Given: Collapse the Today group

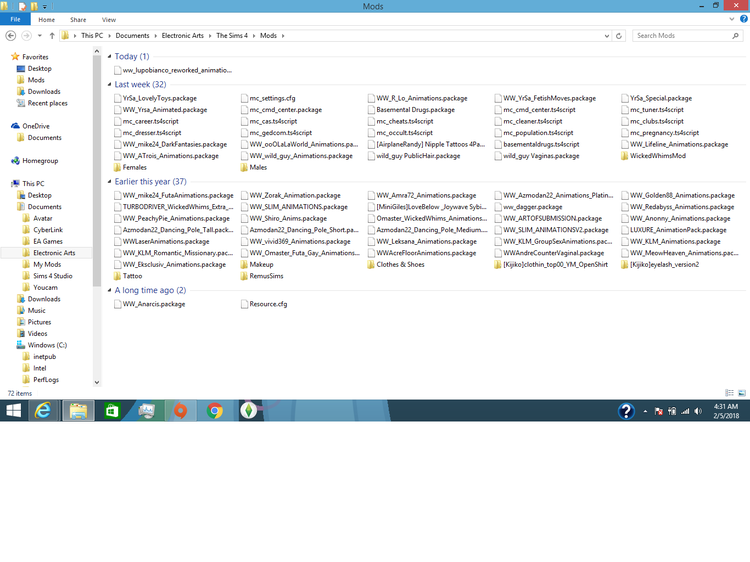Looking at the screenshot, I should (x=110, y=56).
